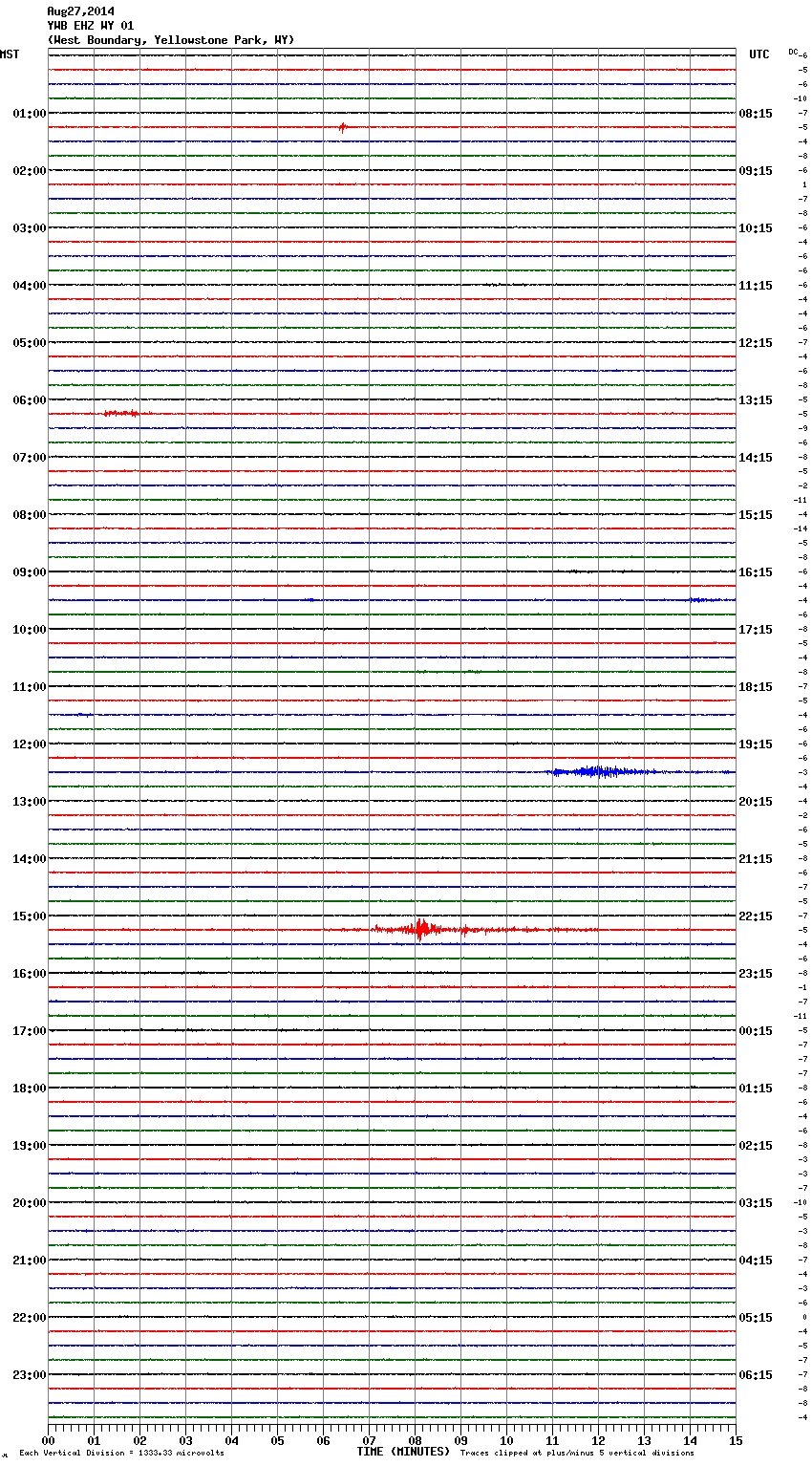The image size is (812, 1466).
Task: Click the minute-axis tick label 10
Action: 506,1440
